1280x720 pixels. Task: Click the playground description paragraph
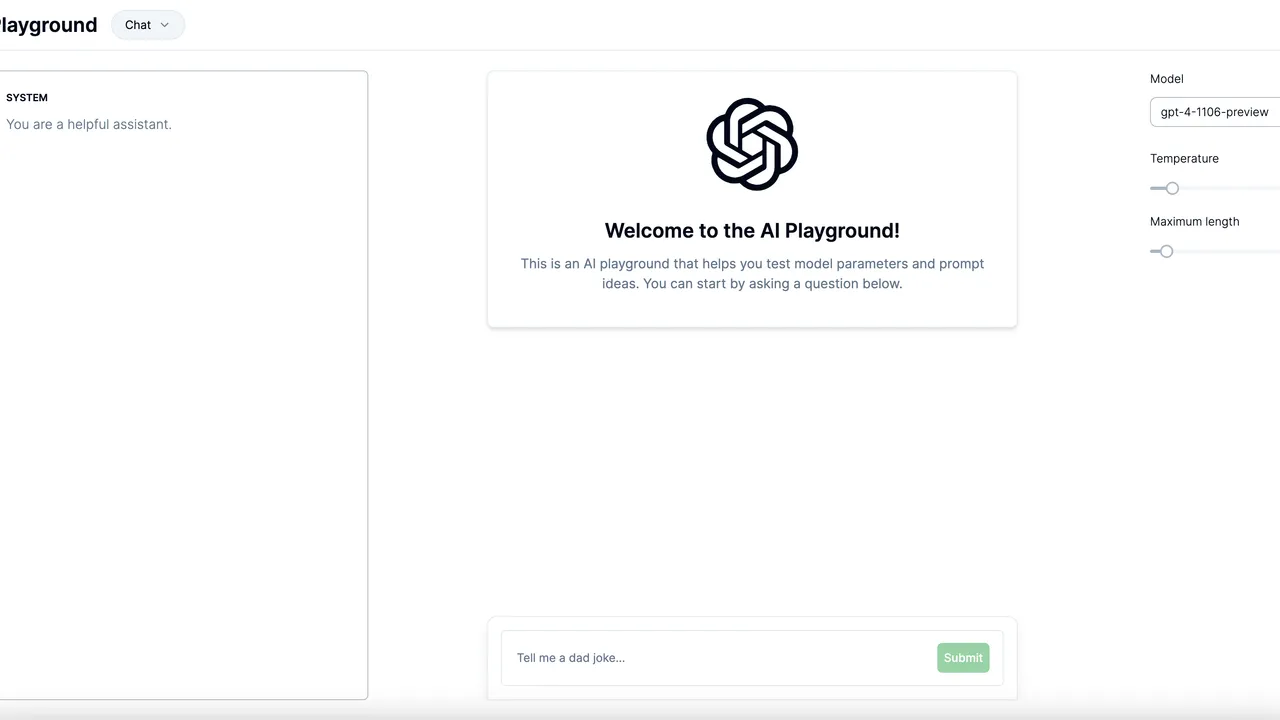click(x=752, y=274)
